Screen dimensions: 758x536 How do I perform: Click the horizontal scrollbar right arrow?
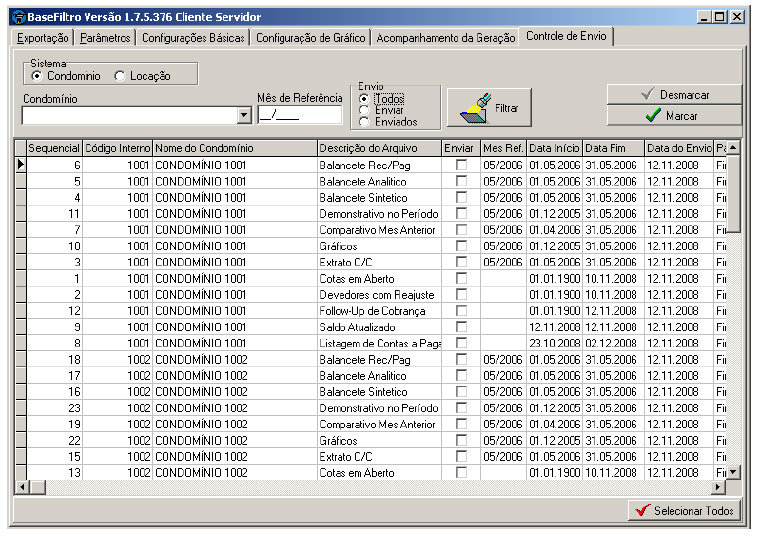pyautogui.click(x=717, y=487)
